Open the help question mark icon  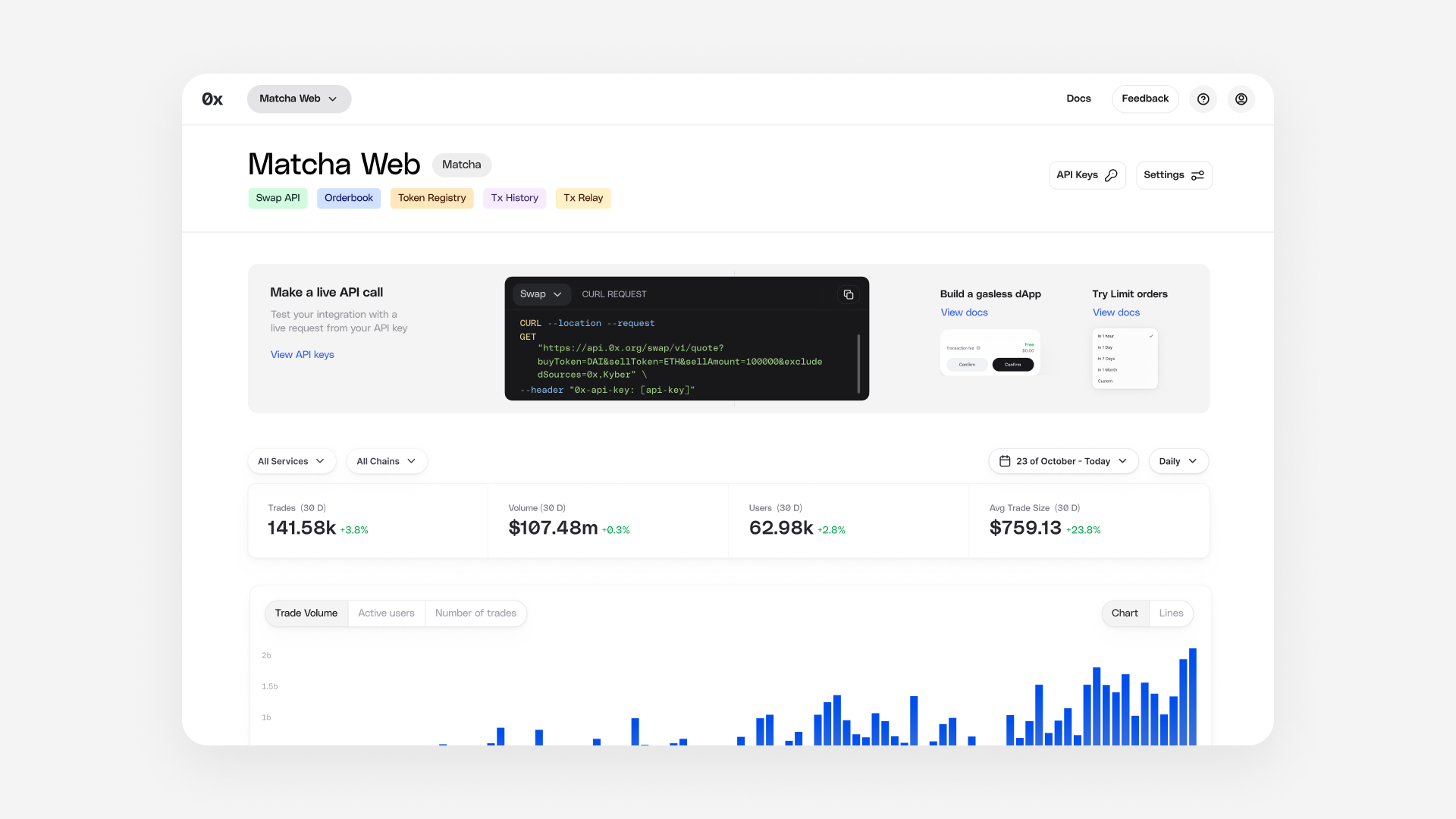[x=1203, y=99]
